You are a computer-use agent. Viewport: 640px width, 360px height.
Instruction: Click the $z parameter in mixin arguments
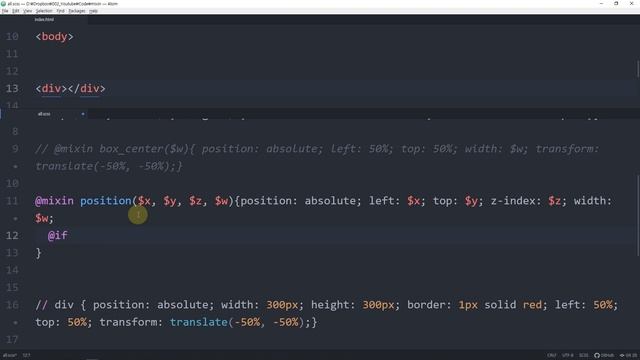click(196, 201)
